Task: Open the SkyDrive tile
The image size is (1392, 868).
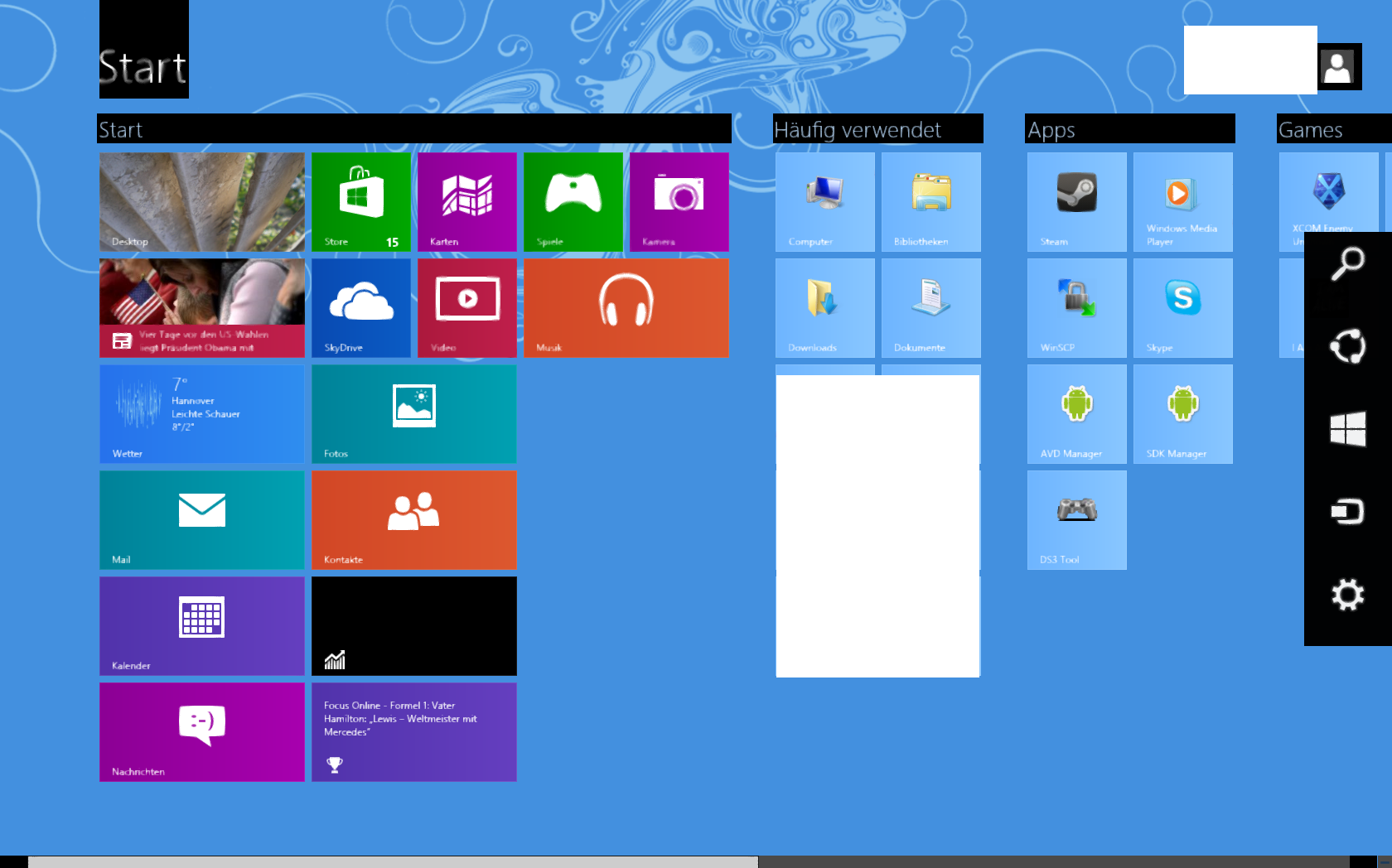Action: 361,308
